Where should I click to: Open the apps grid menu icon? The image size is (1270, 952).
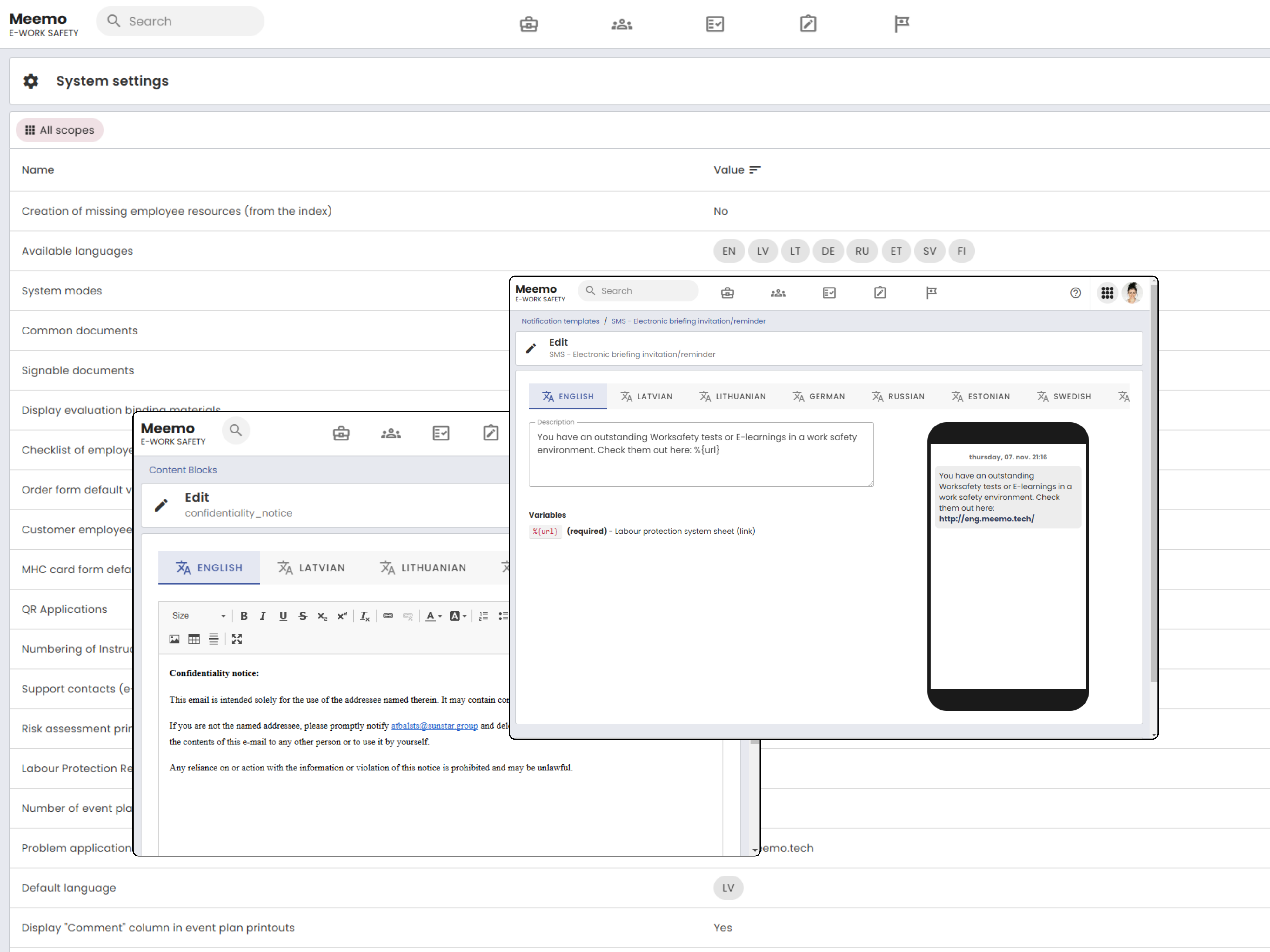click(1107, 293)
